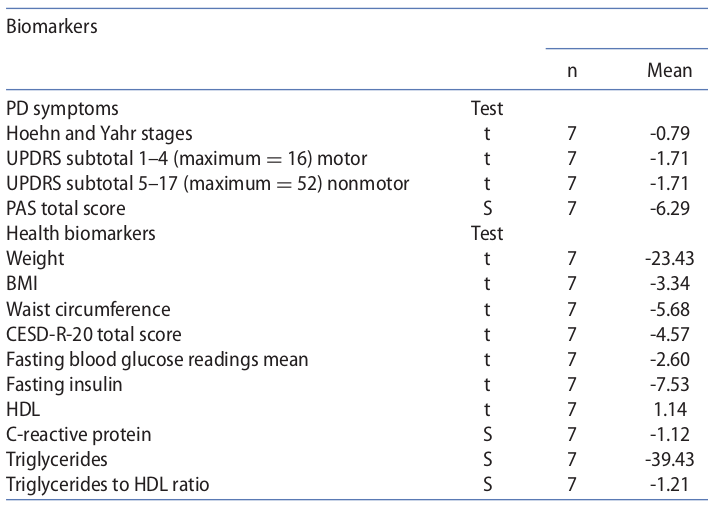The image size is (708, 506).
Task: Select the Waist circumference row label
Action: point(88,309)
